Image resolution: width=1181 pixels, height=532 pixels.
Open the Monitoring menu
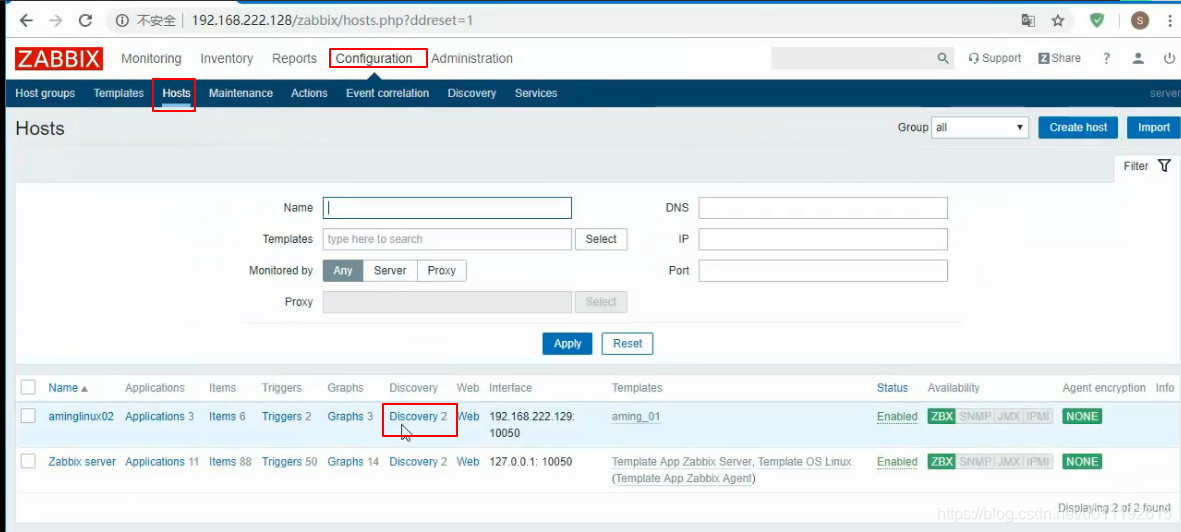[x=151, y=59]
